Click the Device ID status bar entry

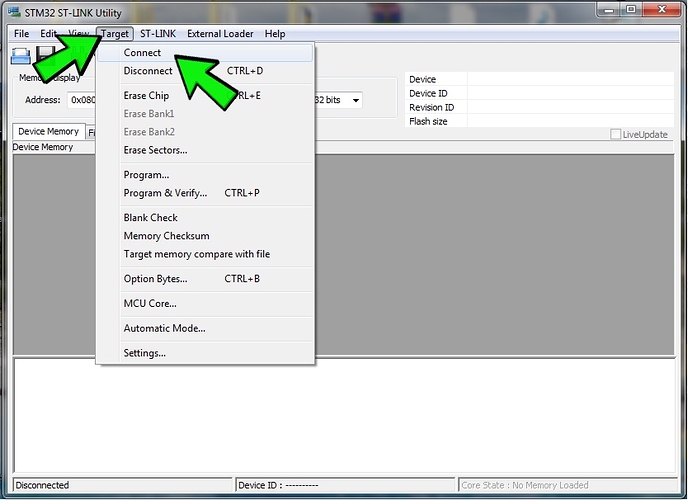[345, 485]
